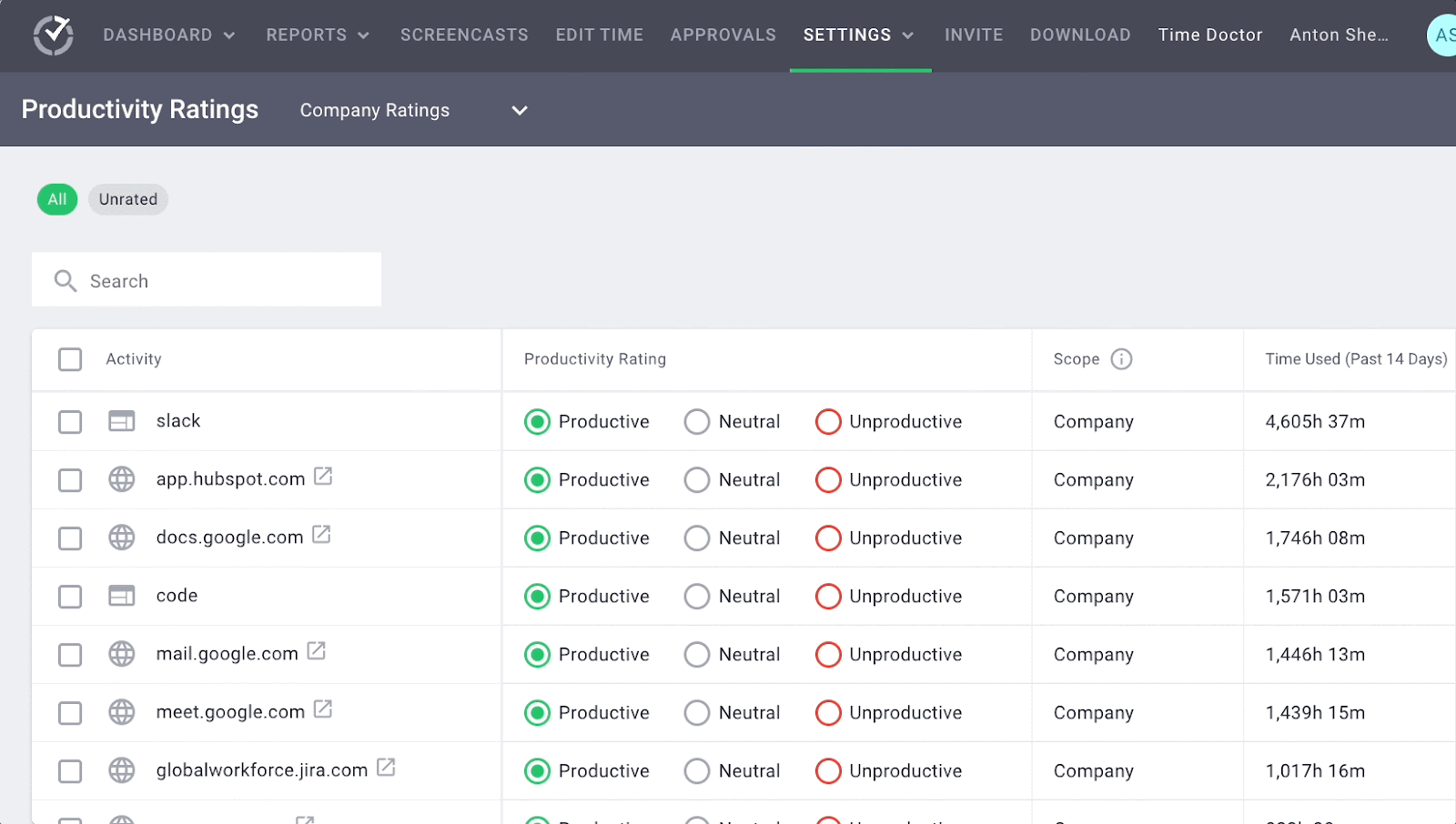Click the 1,439h 15m time value

(1315, 713)
